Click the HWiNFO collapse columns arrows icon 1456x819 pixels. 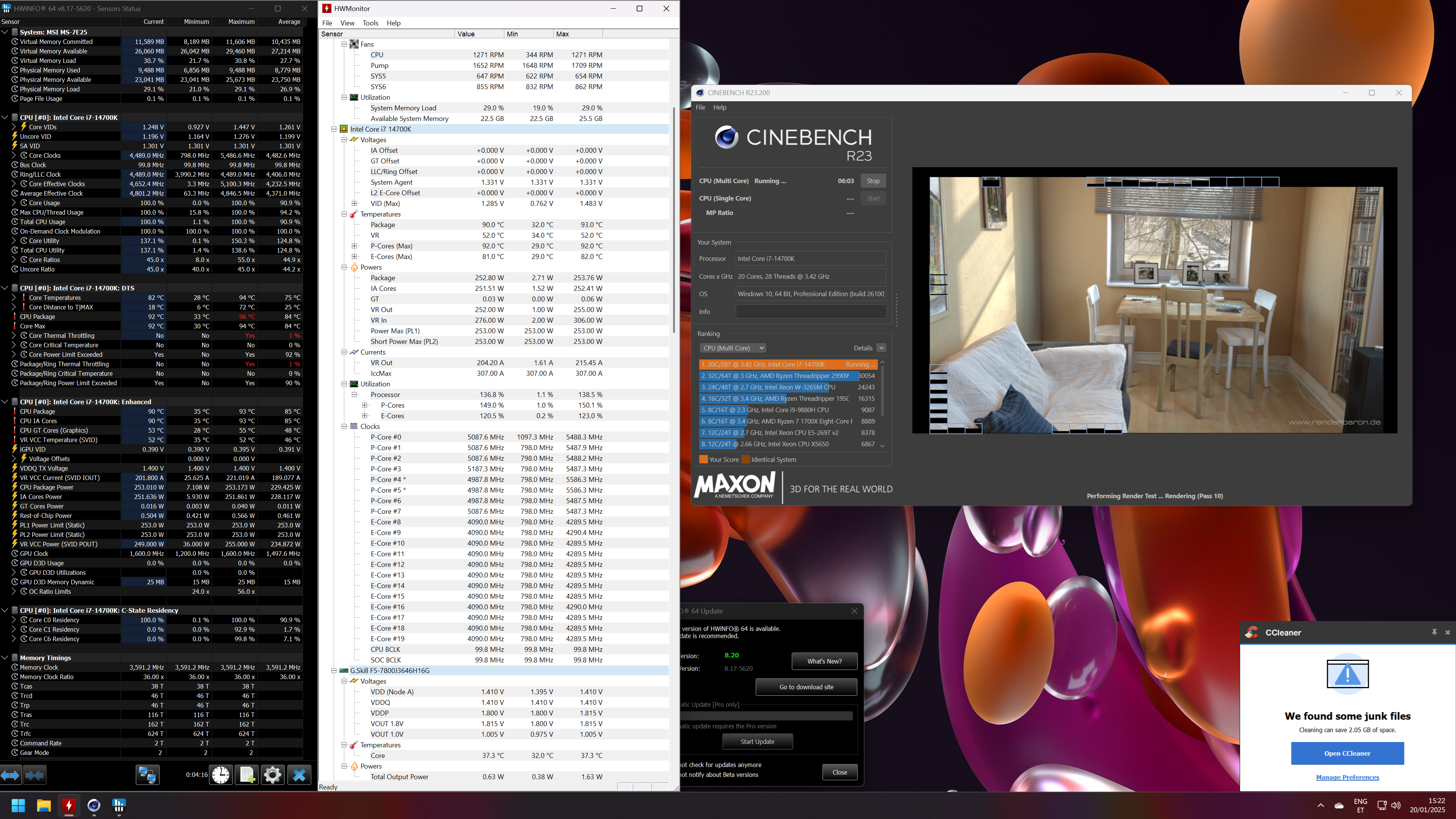[35, 775]
